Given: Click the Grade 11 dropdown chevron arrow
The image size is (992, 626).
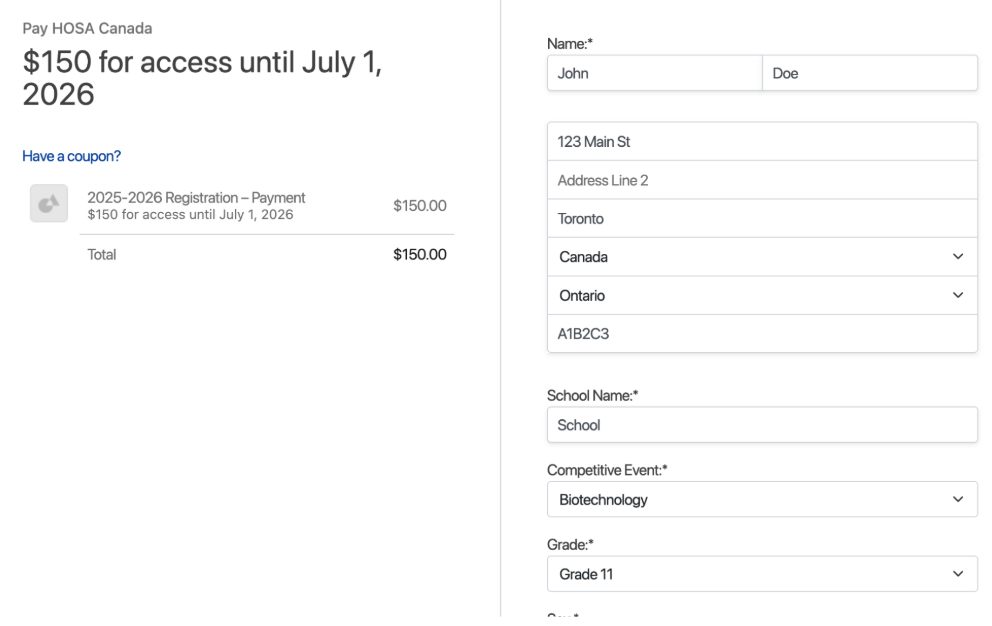Looking at the screenshot, I should (x=958, y=574).
